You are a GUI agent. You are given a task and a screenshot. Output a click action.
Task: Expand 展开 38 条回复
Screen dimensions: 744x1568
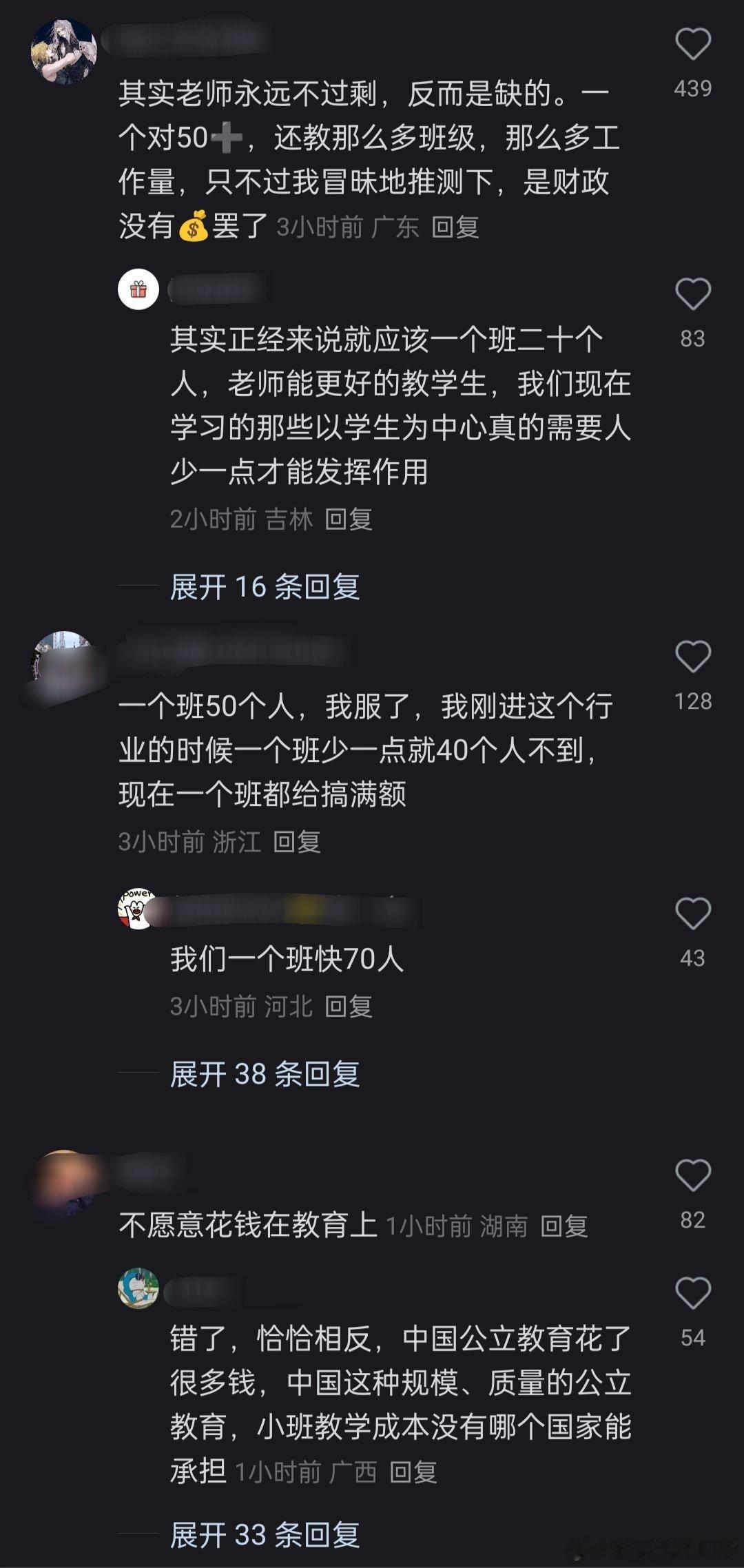(265, 1074)
